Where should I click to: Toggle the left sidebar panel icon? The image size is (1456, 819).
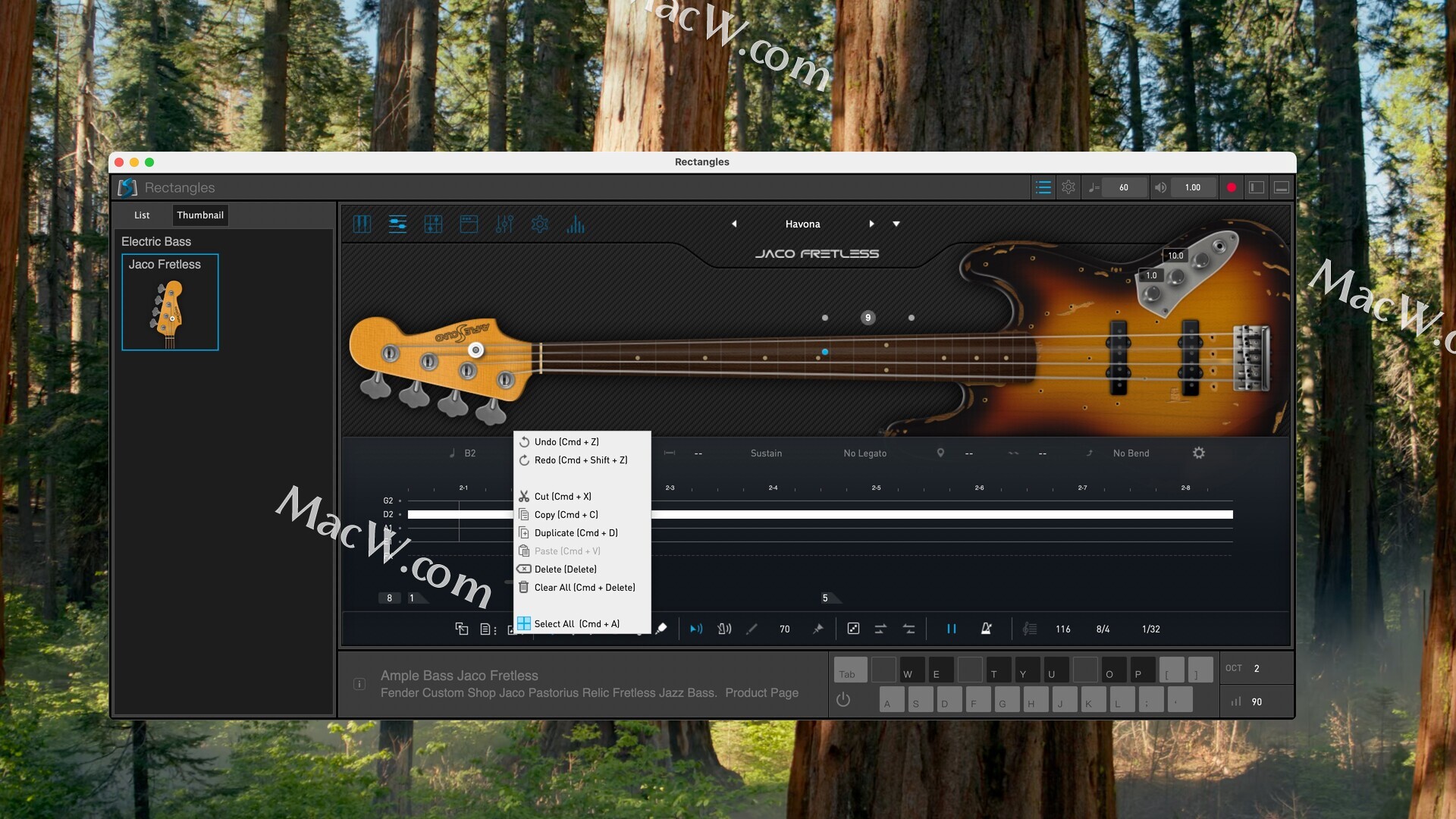coord(1257,187)
